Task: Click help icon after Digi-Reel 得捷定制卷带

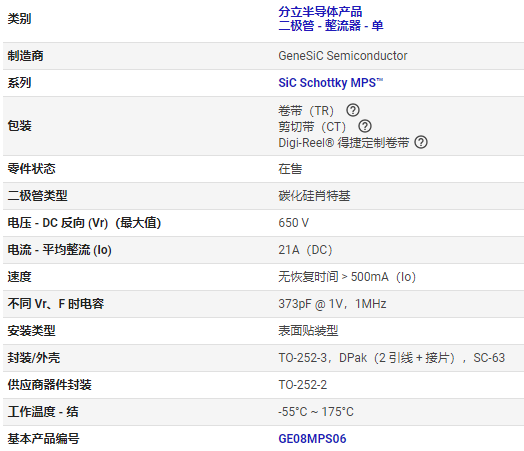Action: [x=421, y=142]
